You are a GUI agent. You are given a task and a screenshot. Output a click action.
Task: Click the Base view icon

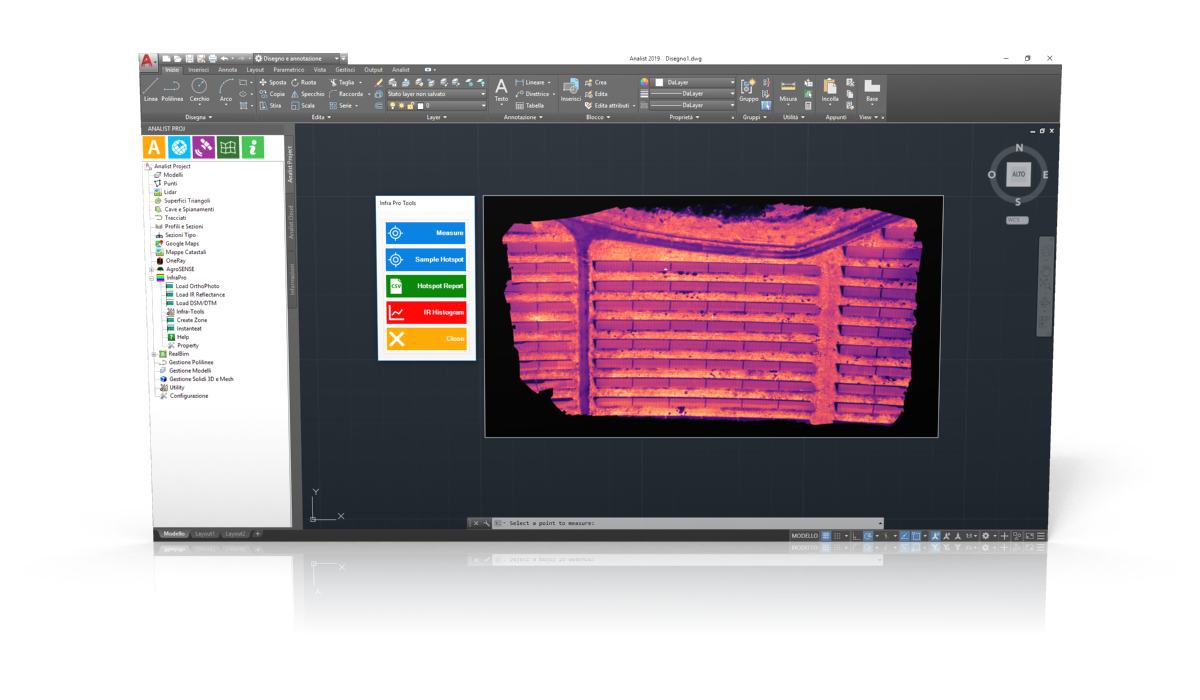pos(872,90)
